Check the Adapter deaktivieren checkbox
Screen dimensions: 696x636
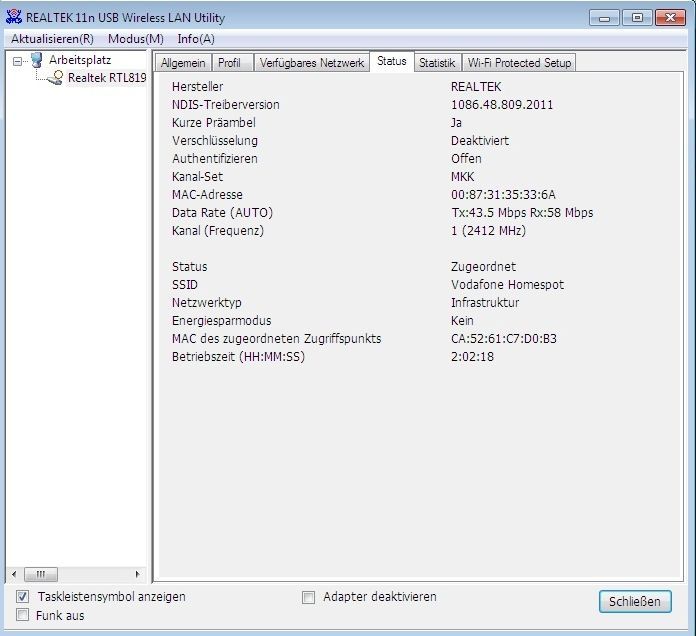(x=308, y=597)
